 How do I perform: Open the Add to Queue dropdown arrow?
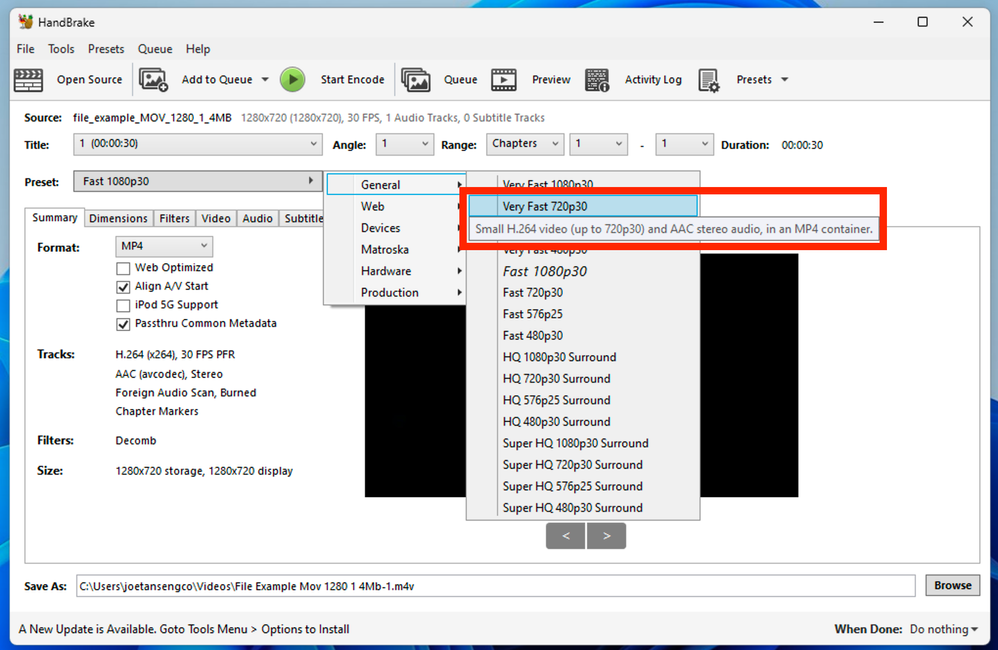coord(265,80)
